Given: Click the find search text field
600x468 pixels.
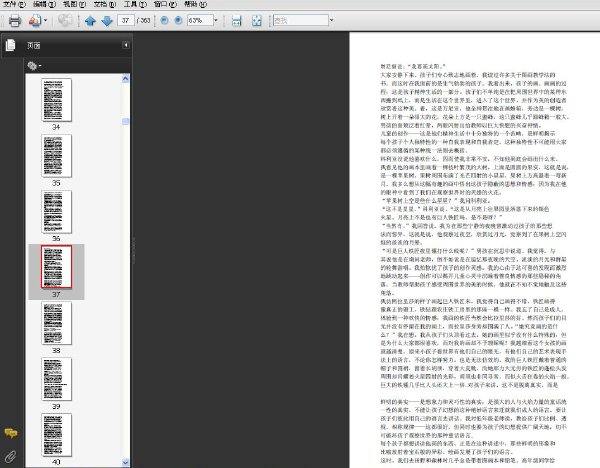Looking at the screenshot, I should [x=301, y=20].
